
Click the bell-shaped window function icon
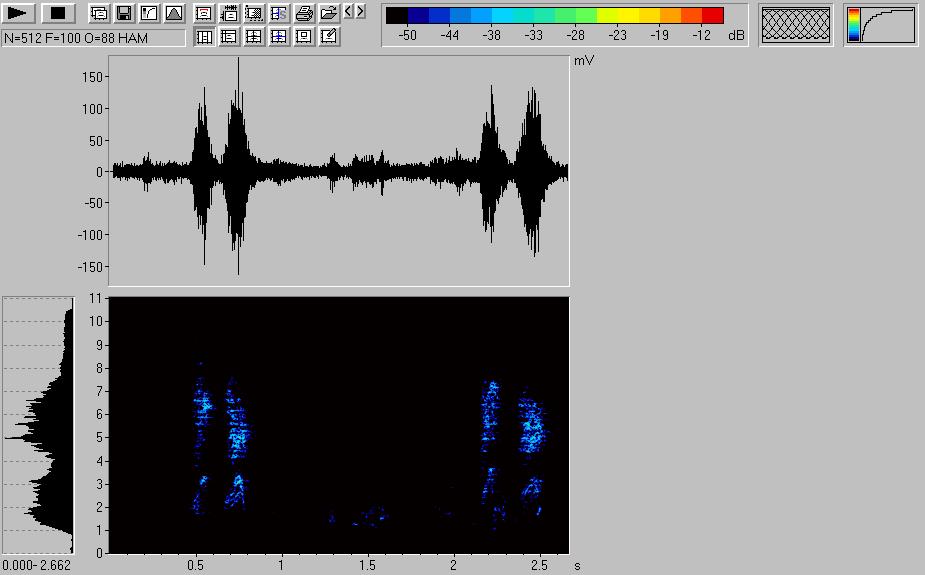click(174, 13)
